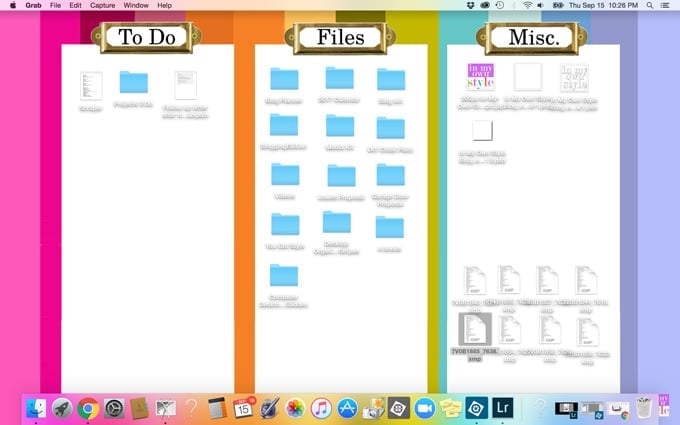Launch iTunes from the Dock
Screen dimensions: 680x425
point(322,408)
